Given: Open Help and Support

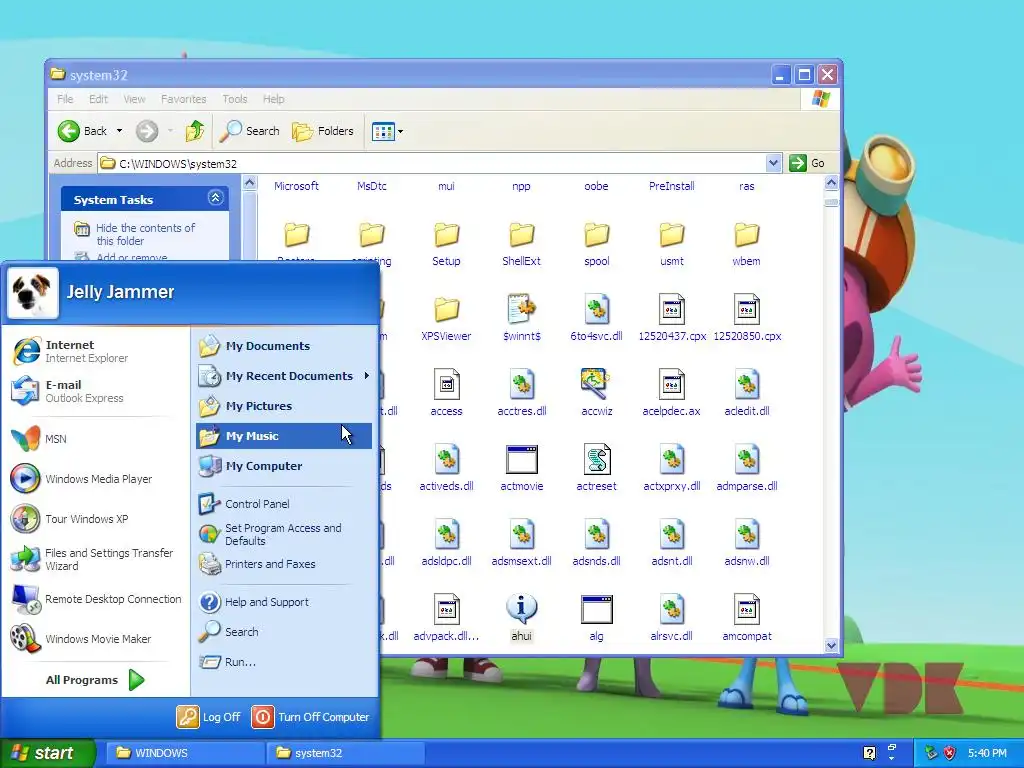Looking at the screenshot, I should tap(254, 602).
